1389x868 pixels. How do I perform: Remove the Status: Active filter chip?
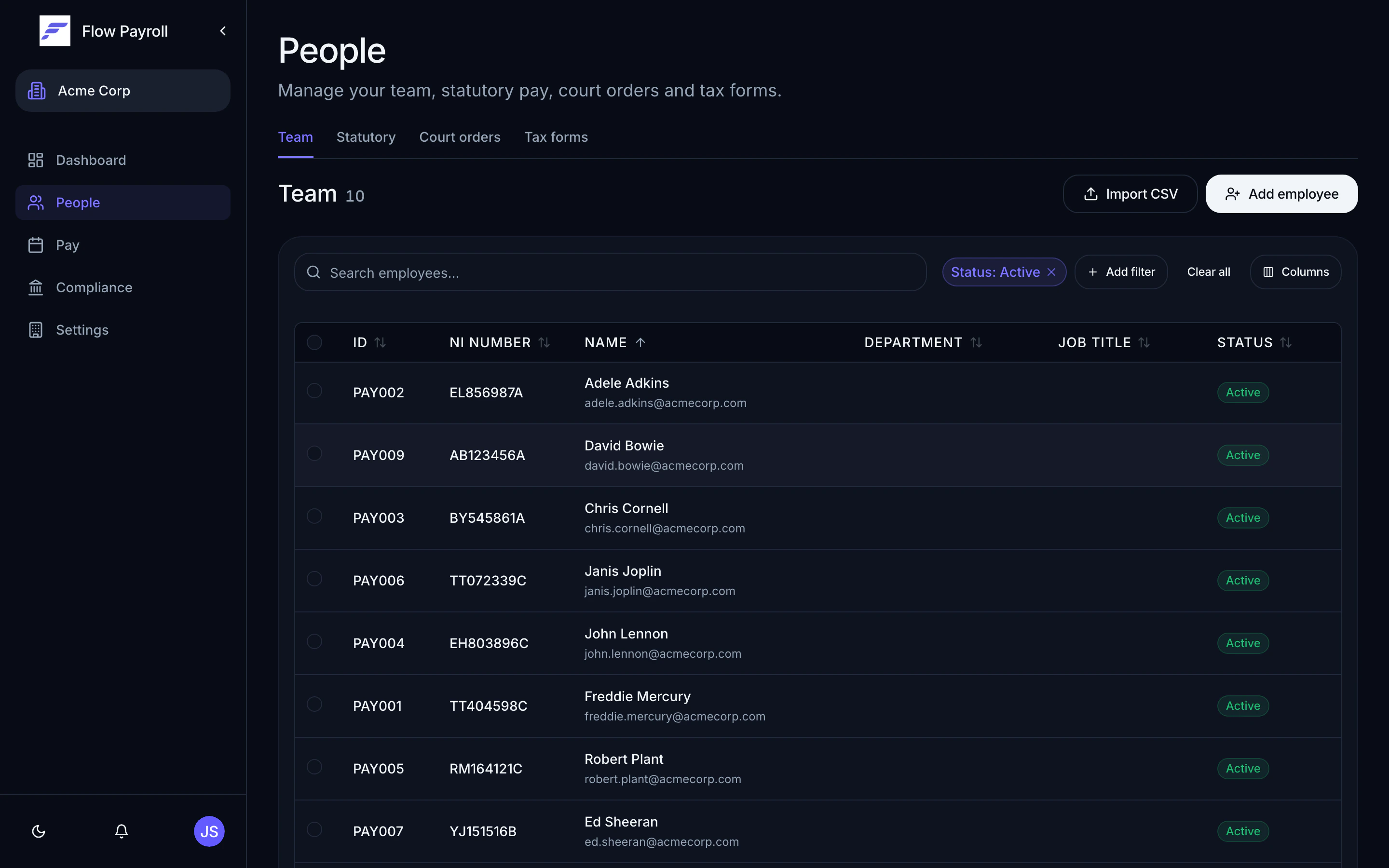point(1051,272)
